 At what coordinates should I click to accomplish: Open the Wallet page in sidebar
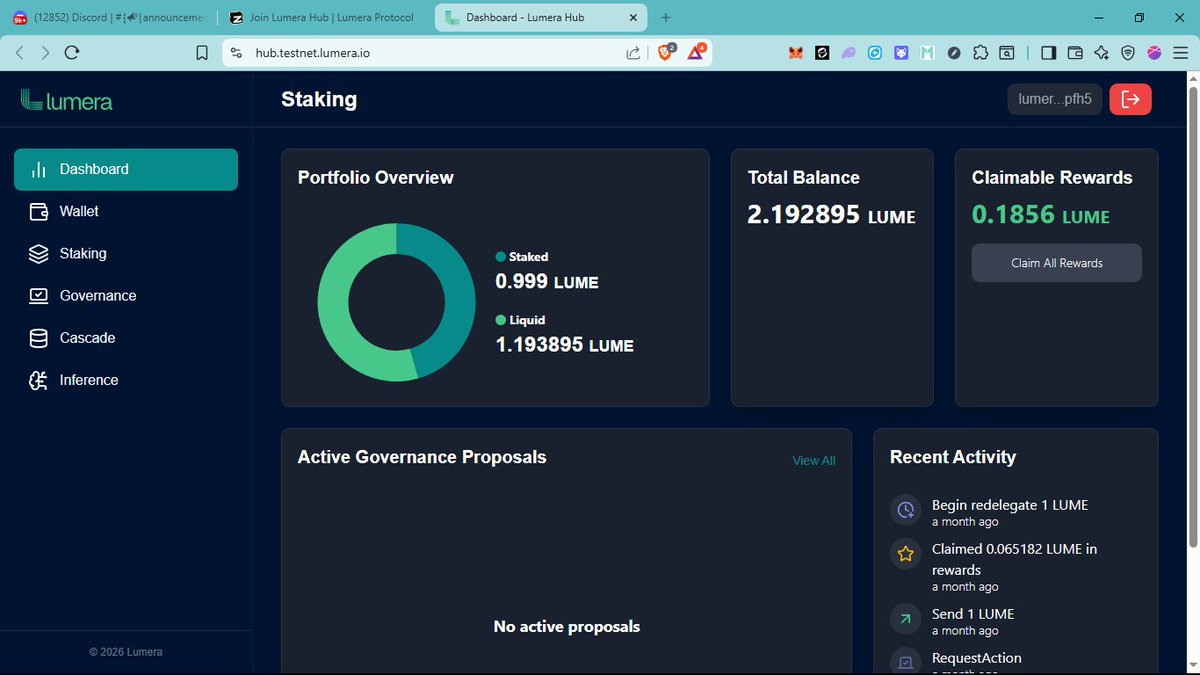click(126, 211)
